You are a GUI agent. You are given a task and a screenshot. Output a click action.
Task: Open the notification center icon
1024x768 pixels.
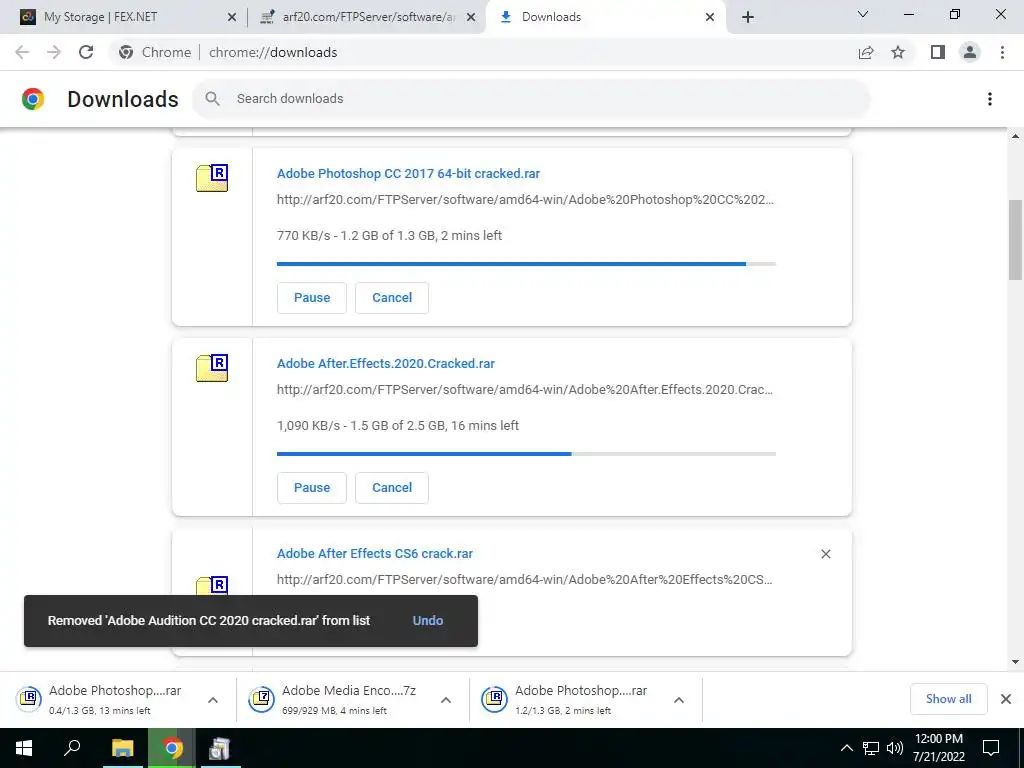[x=991, y=748]
